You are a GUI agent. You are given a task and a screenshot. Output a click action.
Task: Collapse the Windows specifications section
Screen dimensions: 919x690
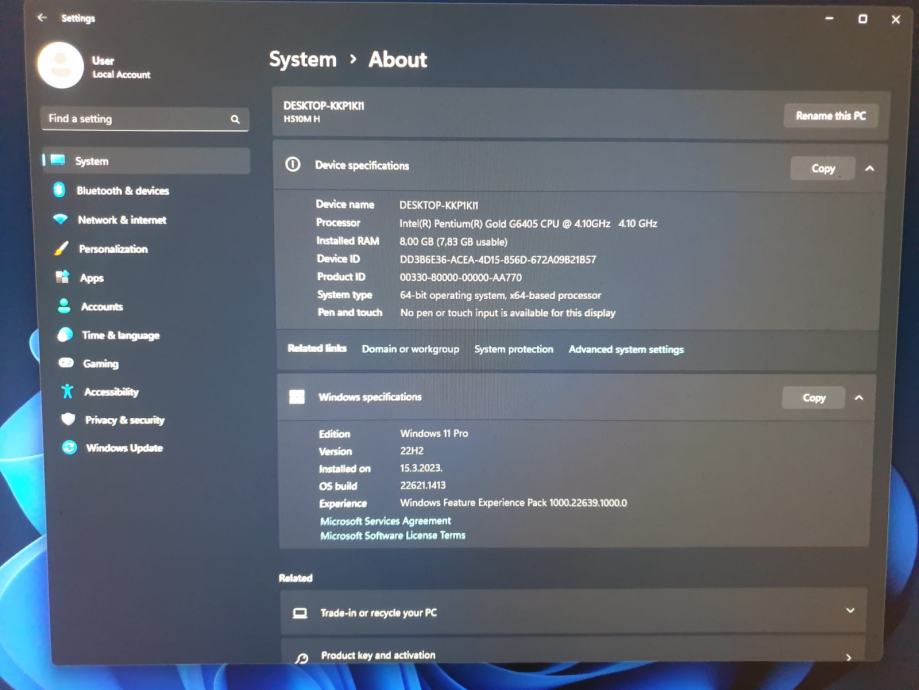[x=859, y=397]
